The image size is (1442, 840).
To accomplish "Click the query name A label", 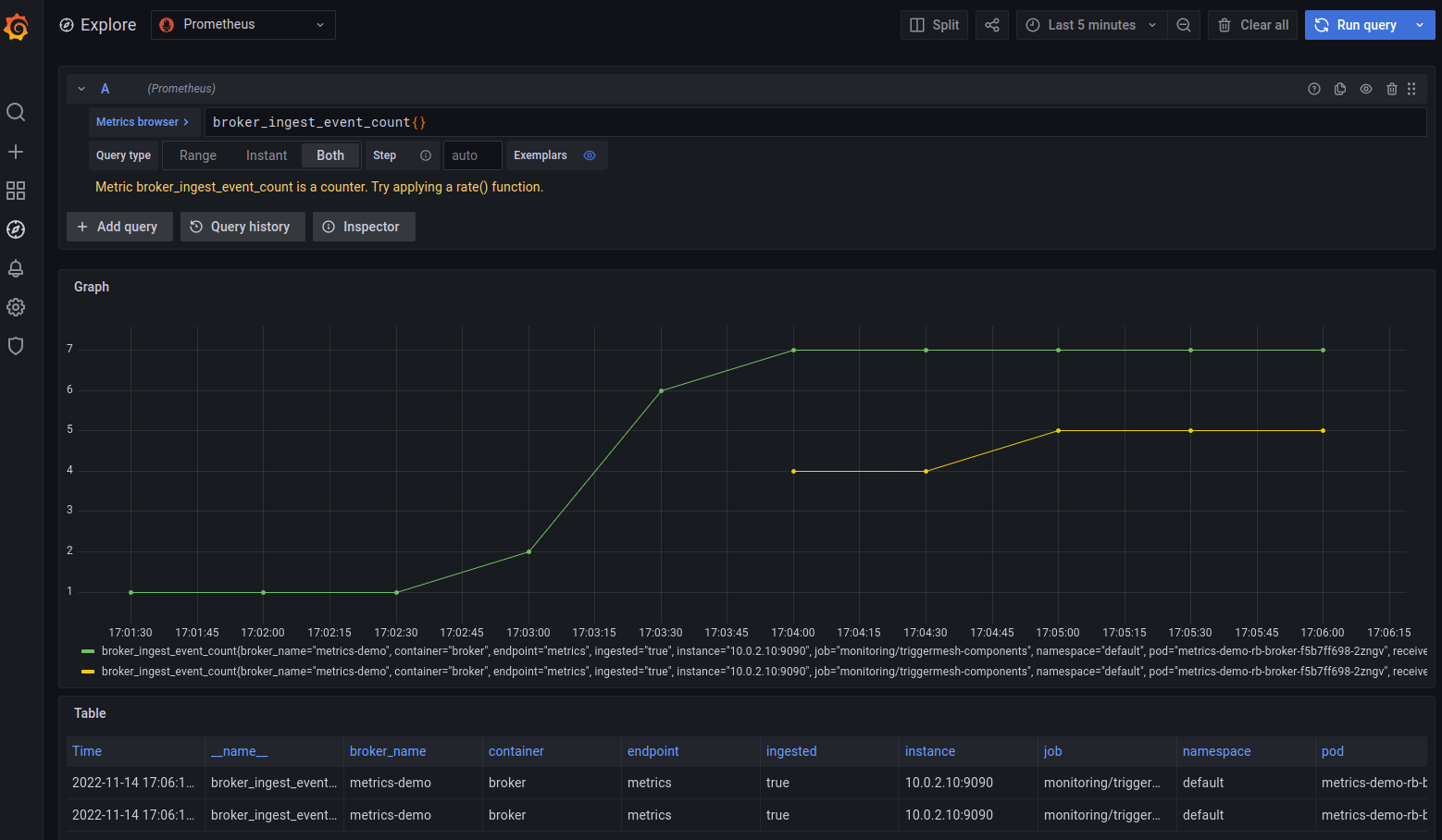I will tap(105, 89).
